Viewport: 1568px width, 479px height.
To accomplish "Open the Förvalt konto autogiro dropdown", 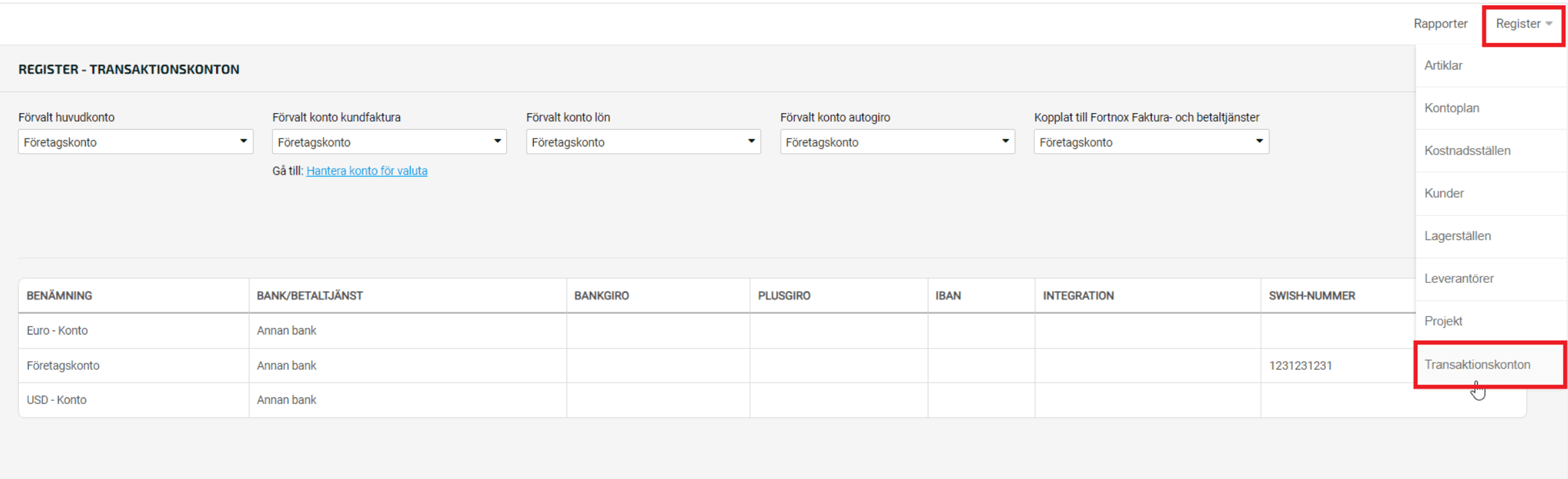I will point(896,142).
